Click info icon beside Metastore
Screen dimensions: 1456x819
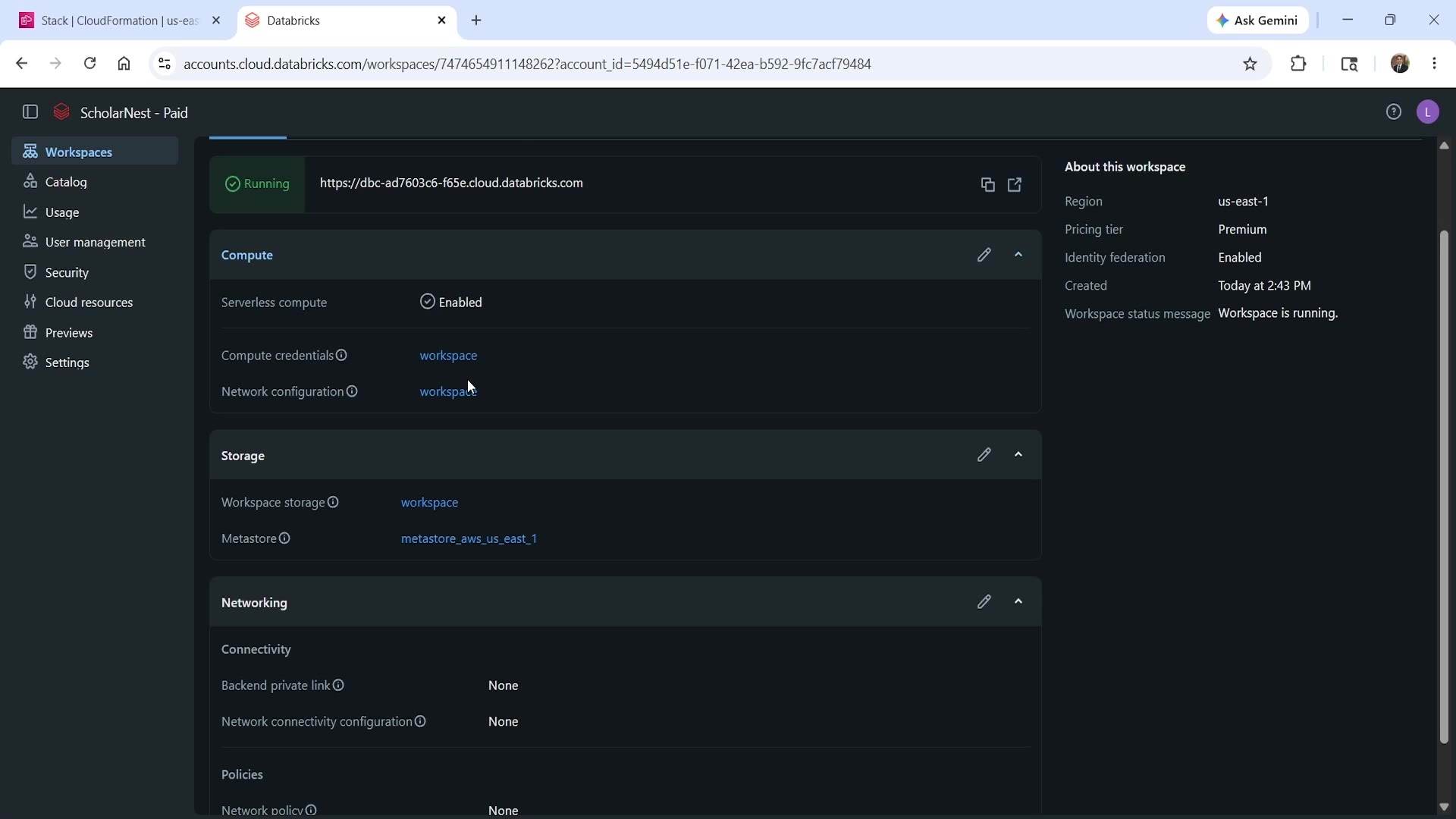pyautogui.click(x=285, y=538)
